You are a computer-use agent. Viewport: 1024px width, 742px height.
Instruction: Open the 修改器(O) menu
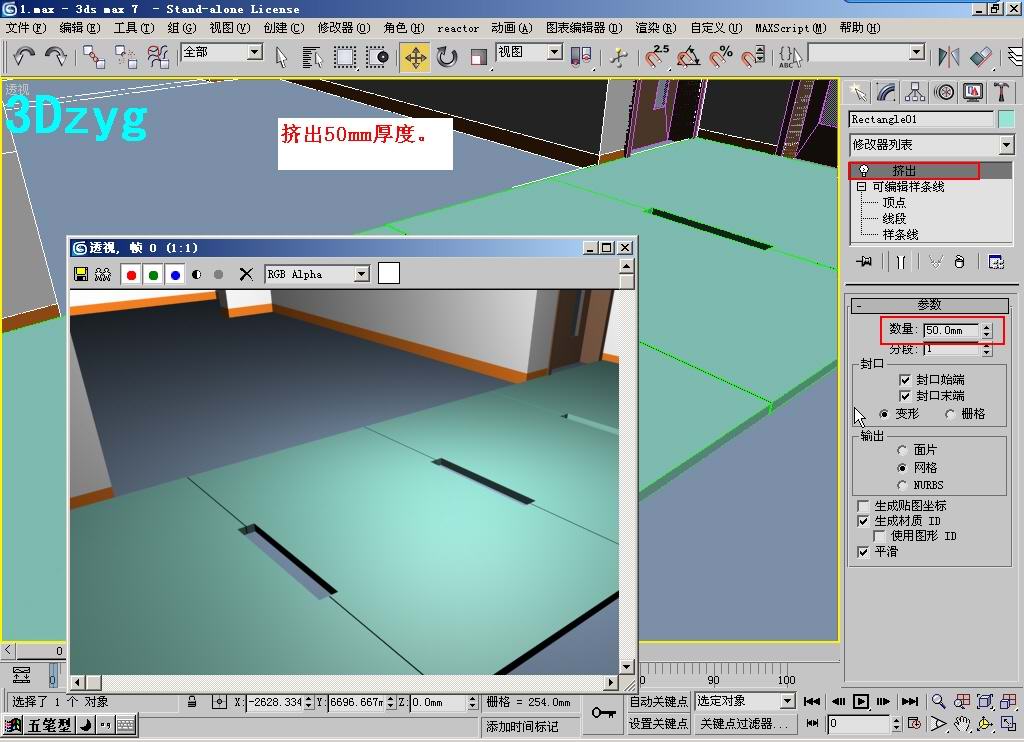tap(344, 27)
